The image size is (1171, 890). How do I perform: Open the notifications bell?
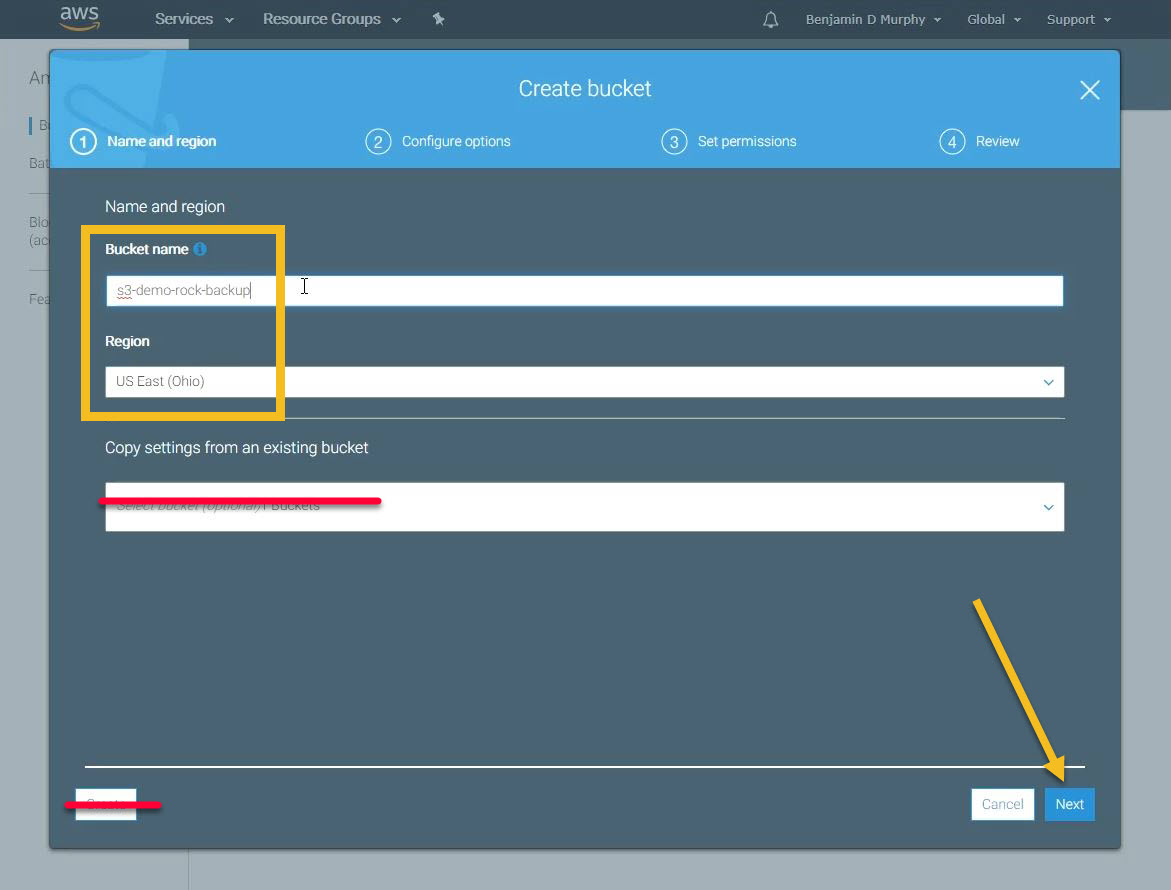click(771, 19)
